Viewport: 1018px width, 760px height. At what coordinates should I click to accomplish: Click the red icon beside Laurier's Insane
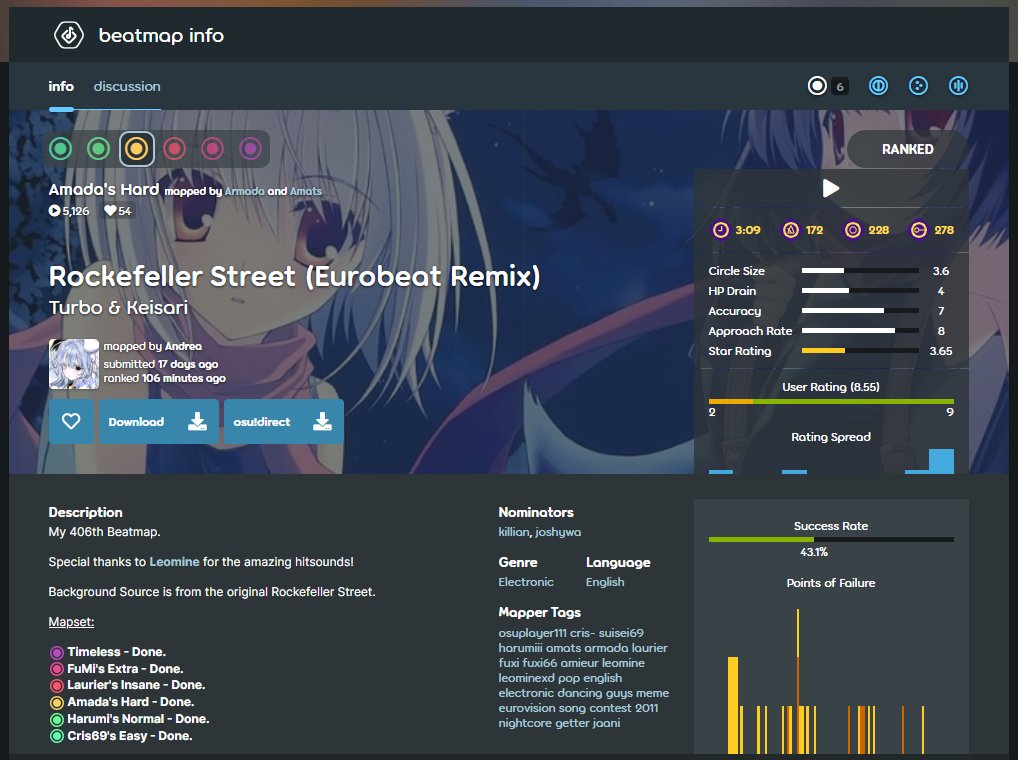56,685
